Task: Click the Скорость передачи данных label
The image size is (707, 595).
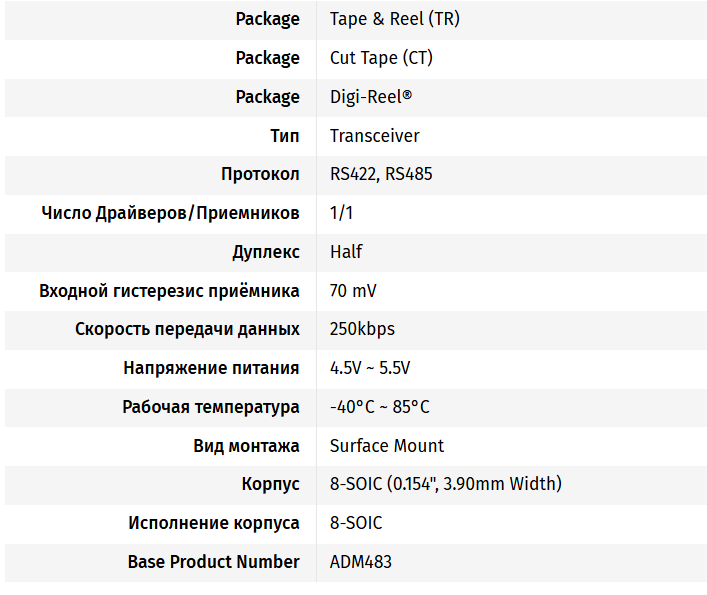Action: [x=187, y=329]
